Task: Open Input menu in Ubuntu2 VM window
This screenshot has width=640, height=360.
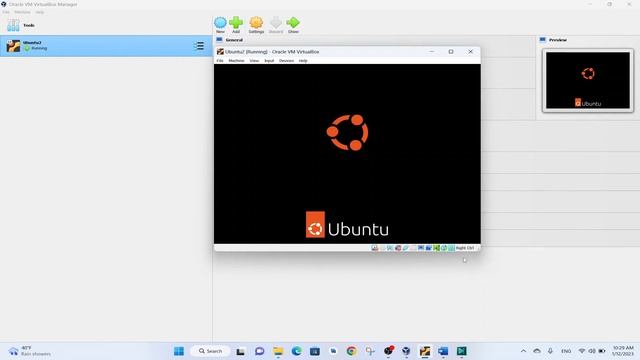Action: (269, 61)
